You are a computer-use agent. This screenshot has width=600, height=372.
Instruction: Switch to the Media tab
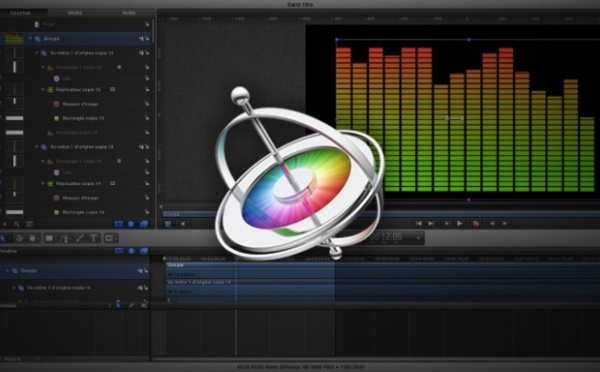[x=75, y=13]
